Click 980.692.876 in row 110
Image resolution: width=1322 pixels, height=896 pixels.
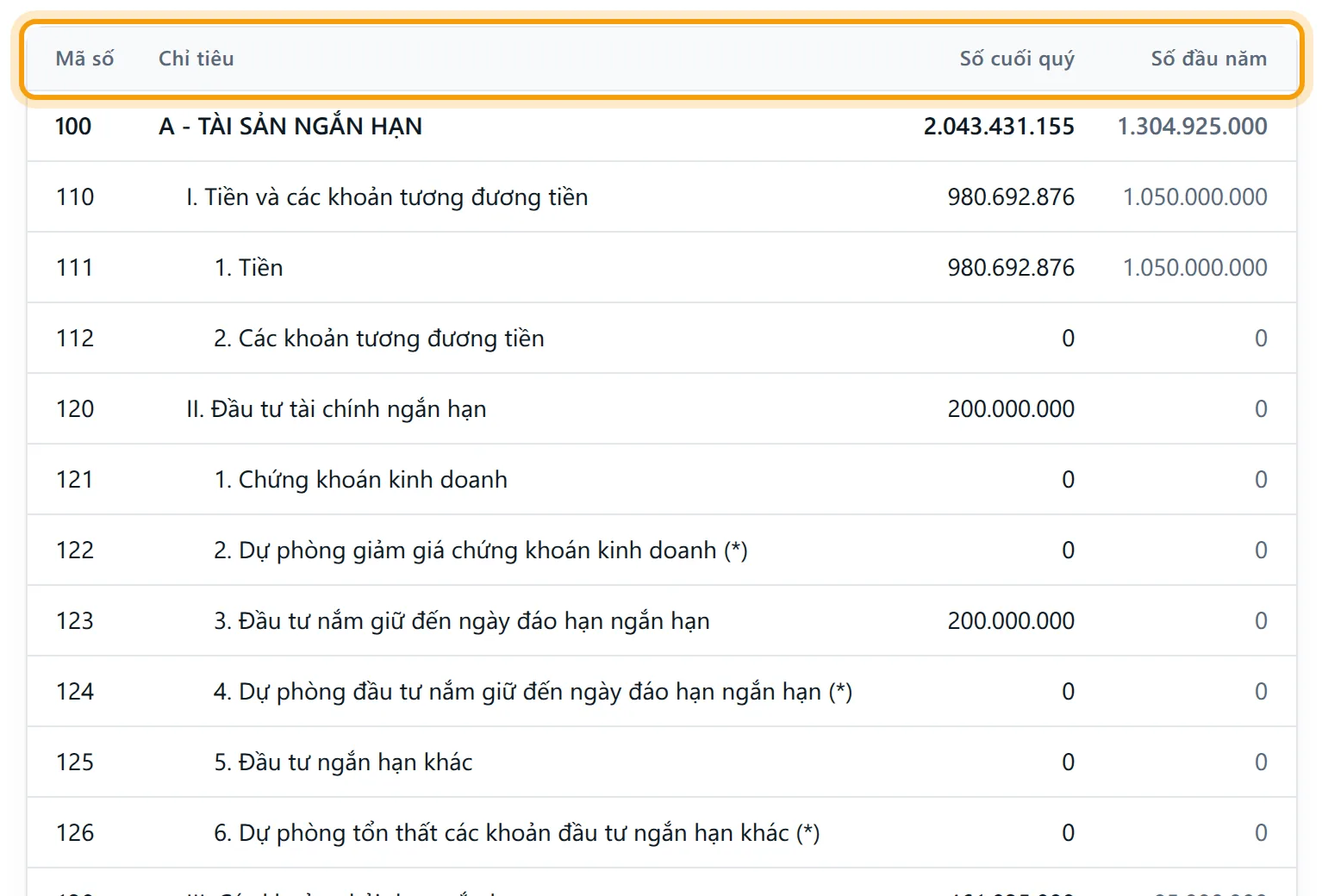coord(1011,197)
